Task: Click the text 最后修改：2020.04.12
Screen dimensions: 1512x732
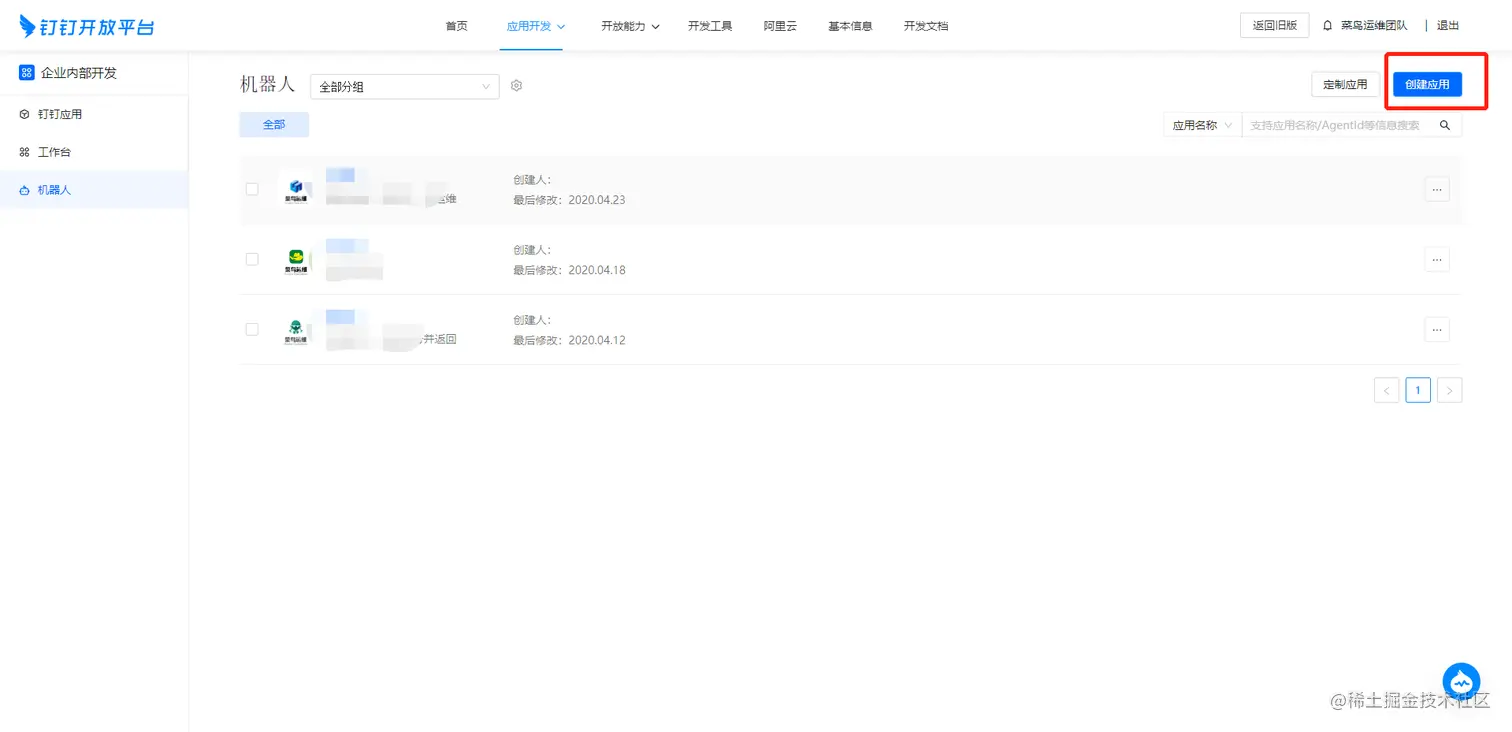Action: [x=569, y=340]
